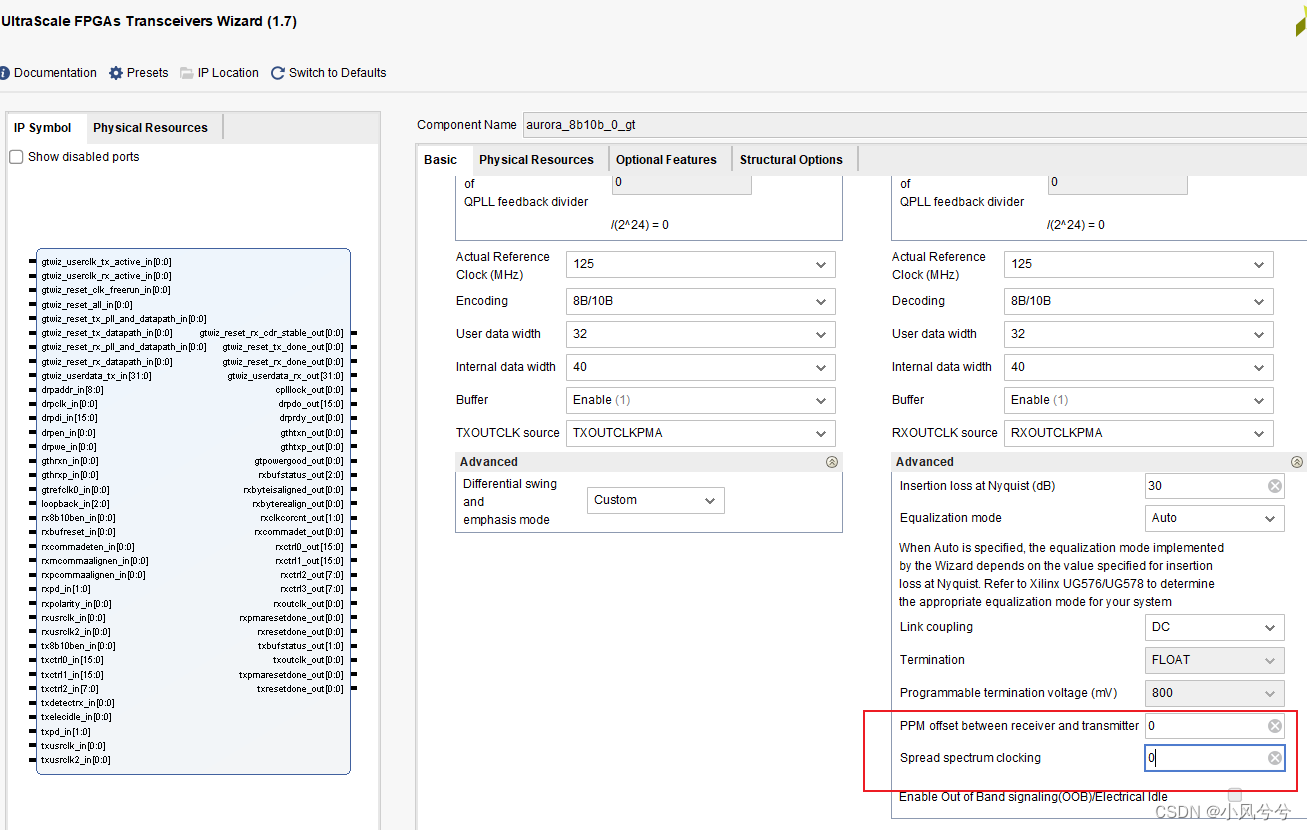This screenshot has width=1307, height=830.
Task: Open transmitter User data width dropdown
Action: click(701, 334)
